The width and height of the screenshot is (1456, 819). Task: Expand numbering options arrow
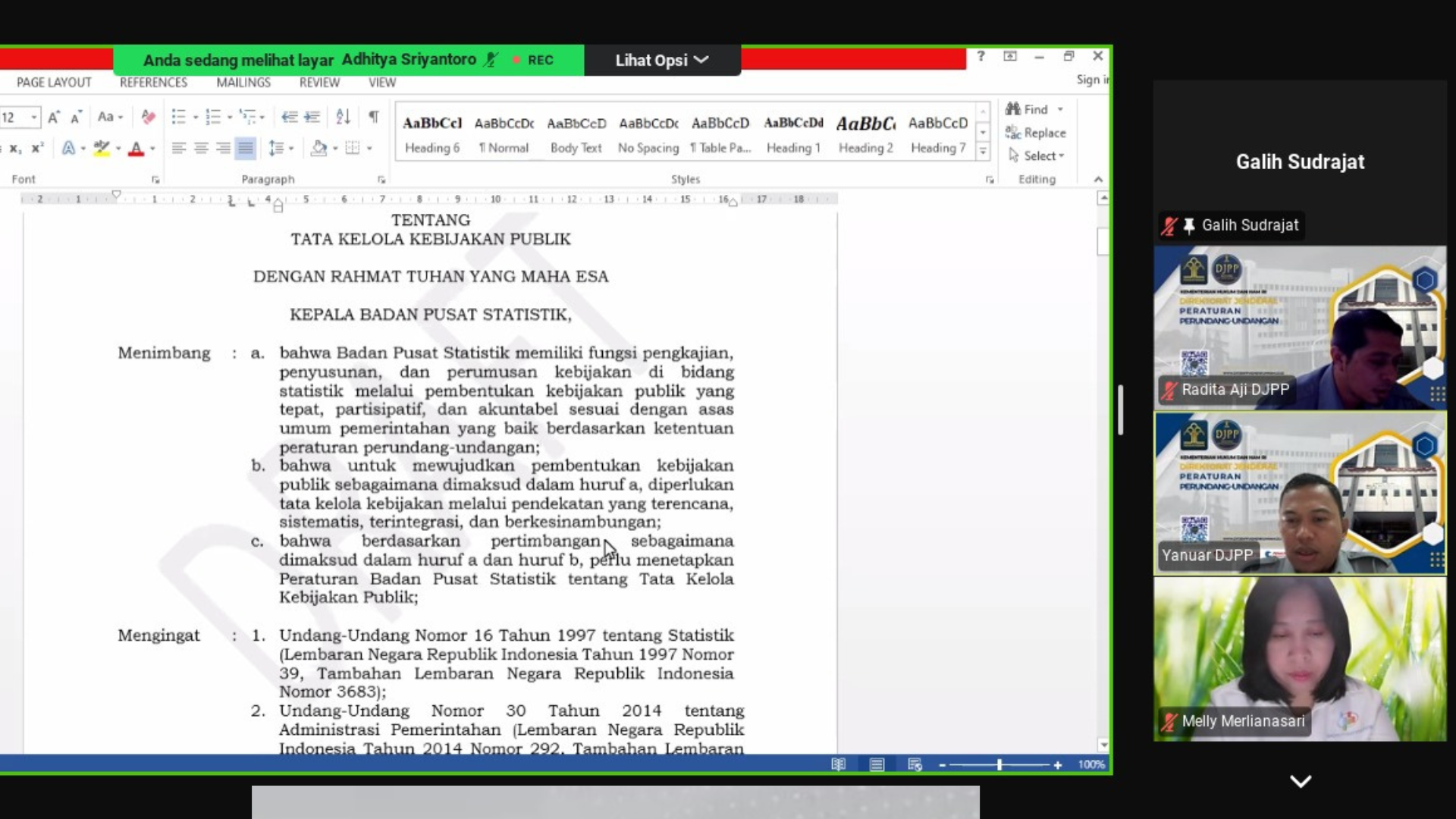230,118
